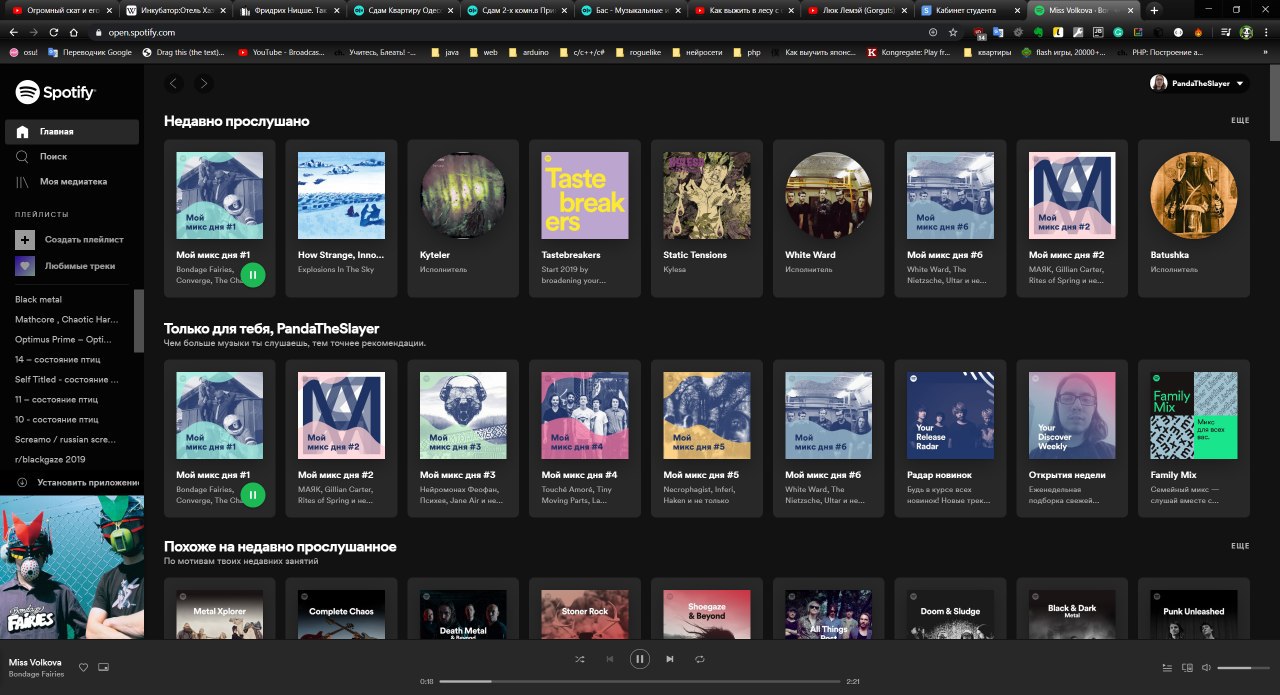Go forward with the right arrow button

tap(203, 84)
